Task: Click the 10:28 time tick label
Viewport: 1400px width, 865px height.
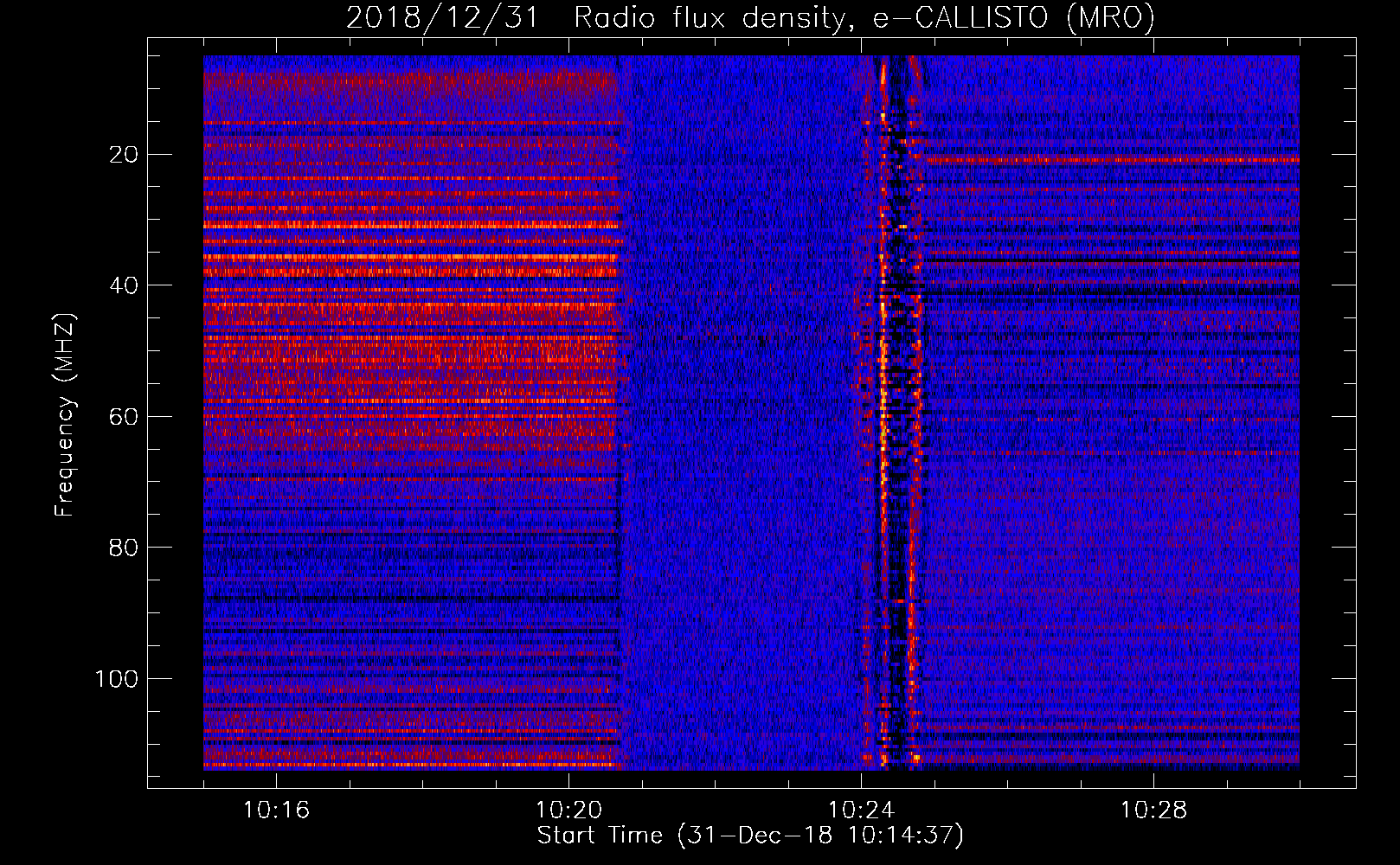Action: pyautogui.click(x=1153, y=811)
